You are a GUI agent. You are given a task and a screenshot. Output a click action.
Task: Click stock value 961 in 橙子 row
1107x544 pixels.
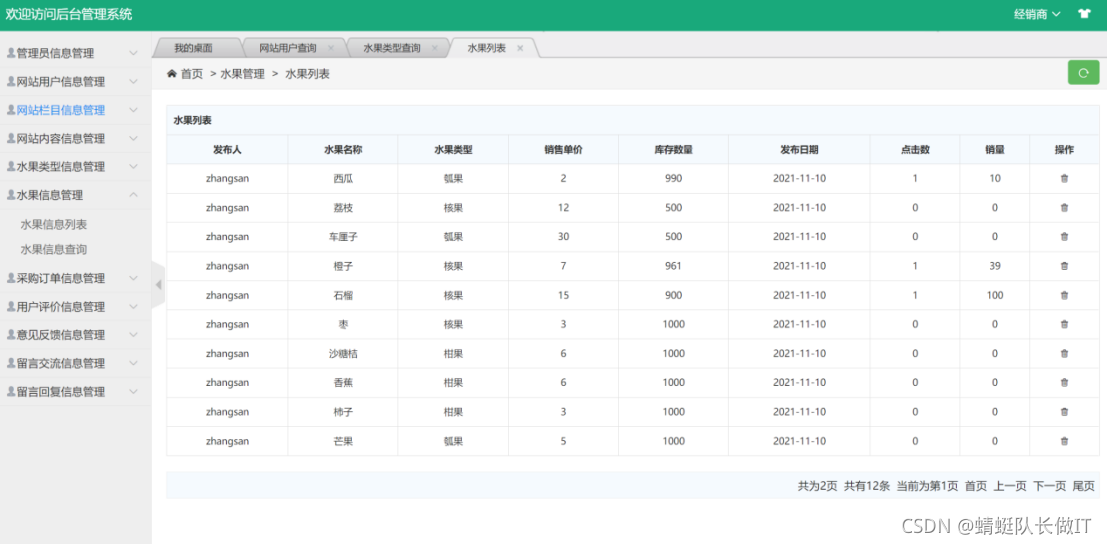[x=674, y=266]
